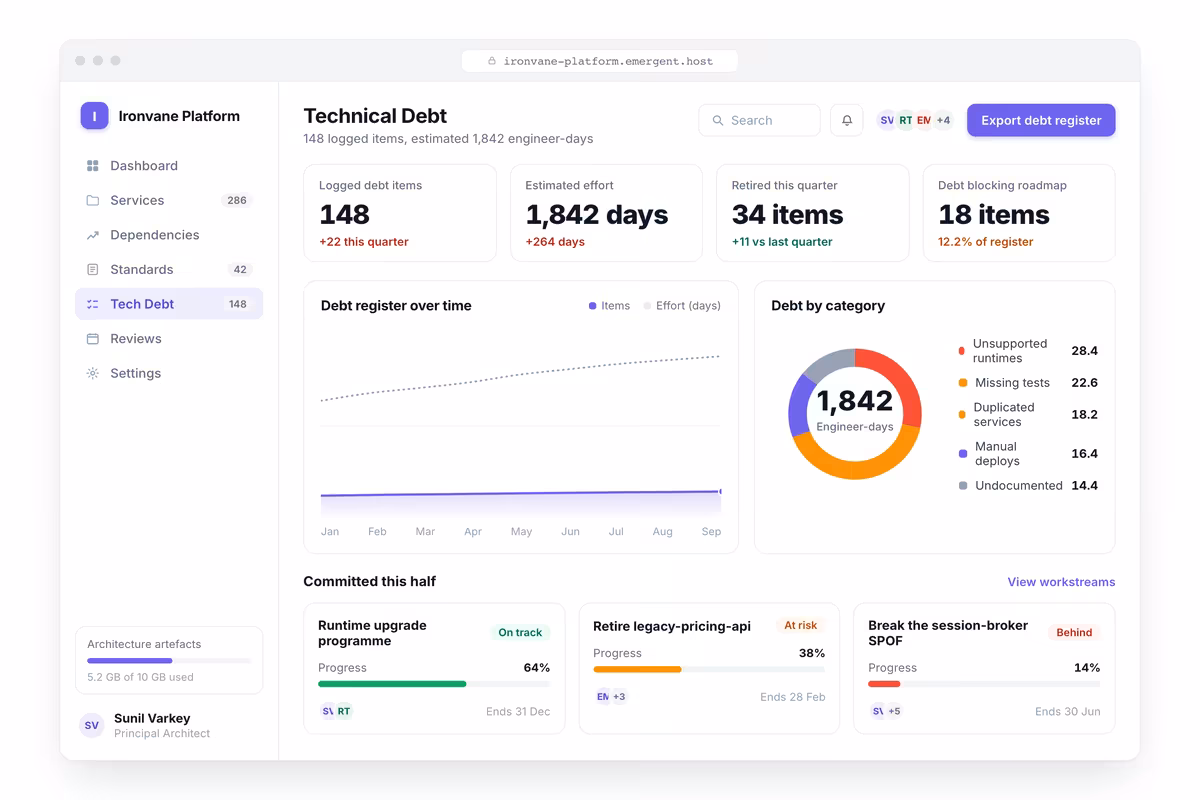The height and width of the screenshot is (800, 1200).
Task: Click the Debt blocking roadmap card
Action: (1019, 213)
